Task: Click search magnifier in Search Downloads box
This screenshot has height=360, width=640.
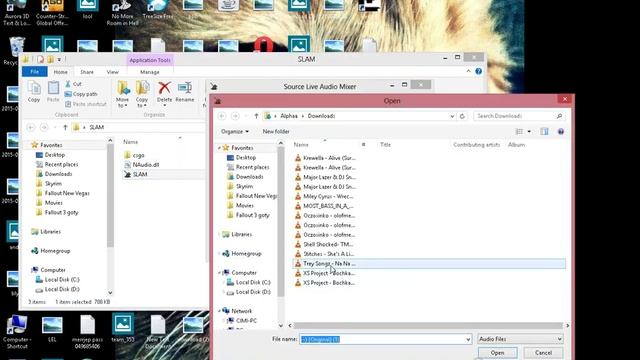Action: tap(559, 116)
